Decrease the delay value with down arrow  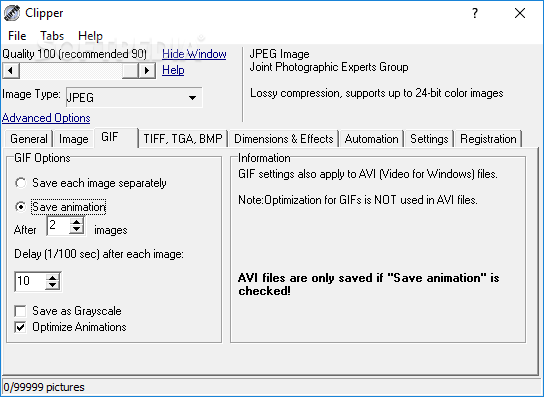tap(53, 286)
